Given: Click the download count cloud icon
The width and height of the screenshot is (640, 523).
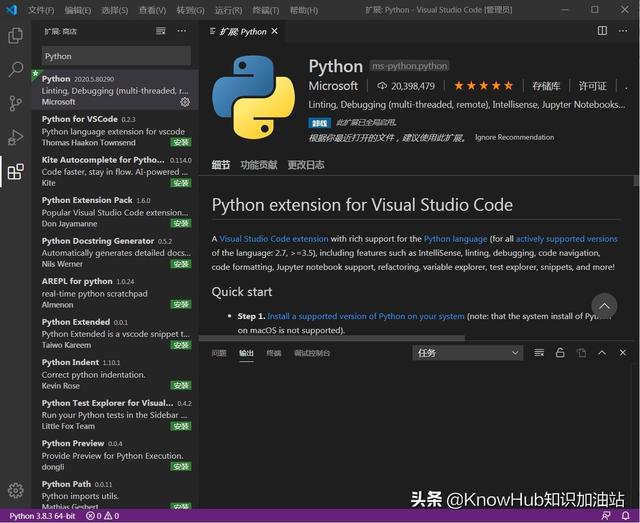Looking at the screenshot, I should pos(382,86).
